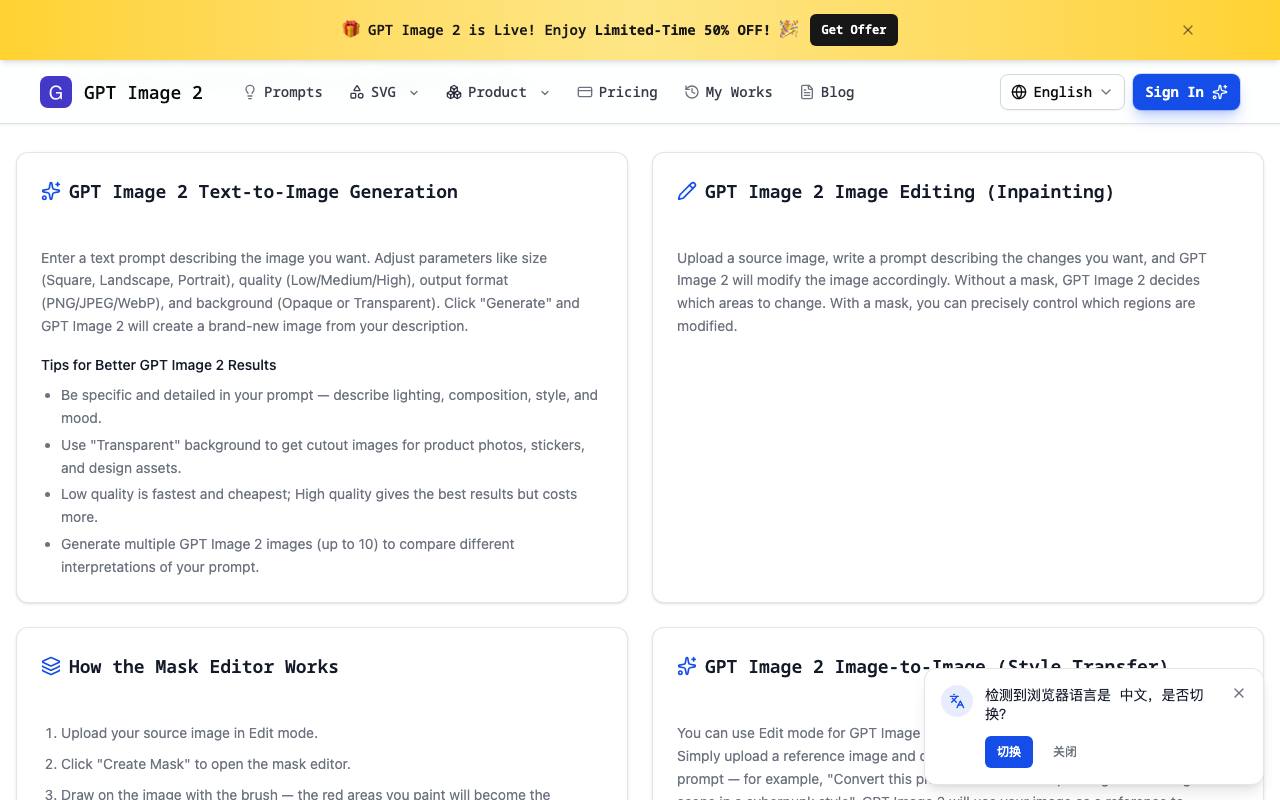Viewport: 1280px width, 800px height.
Task: Click "GPT Image 2 Image Editing (Inpainting)" heading
Action: pos(909,191)
